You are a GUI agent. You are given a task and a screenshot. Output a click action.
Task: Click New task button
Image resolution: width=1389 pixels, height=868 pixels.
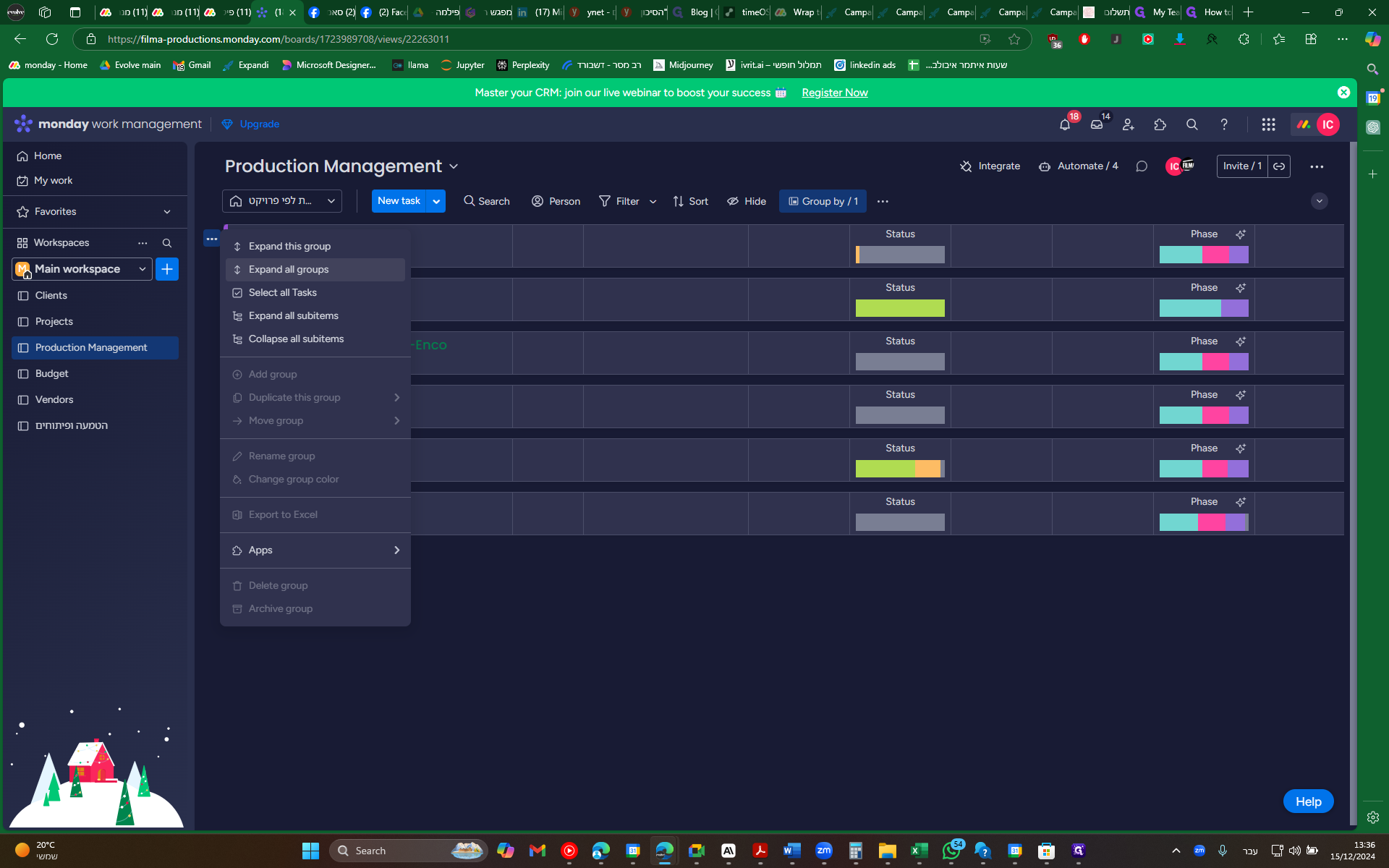pyautogui.click(x=399, y=201)
